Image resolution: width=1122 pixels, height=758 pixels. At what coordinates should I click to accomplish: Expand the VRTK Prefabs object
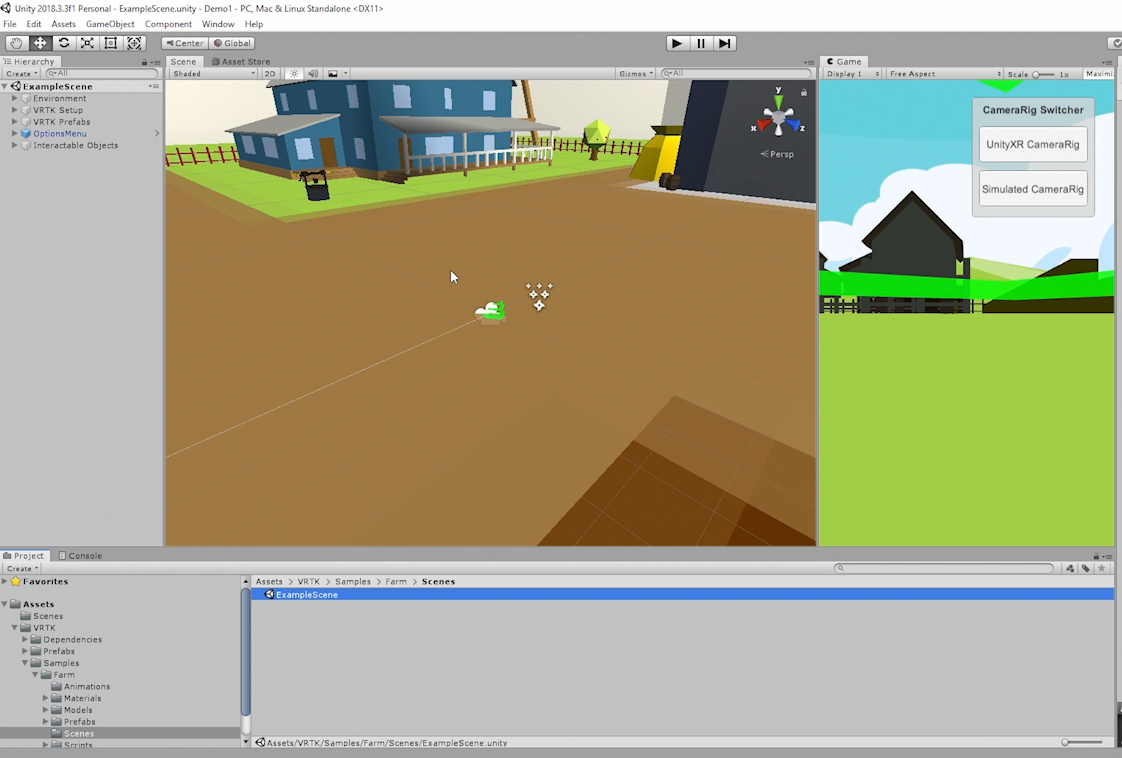click(x=14, y=122)
